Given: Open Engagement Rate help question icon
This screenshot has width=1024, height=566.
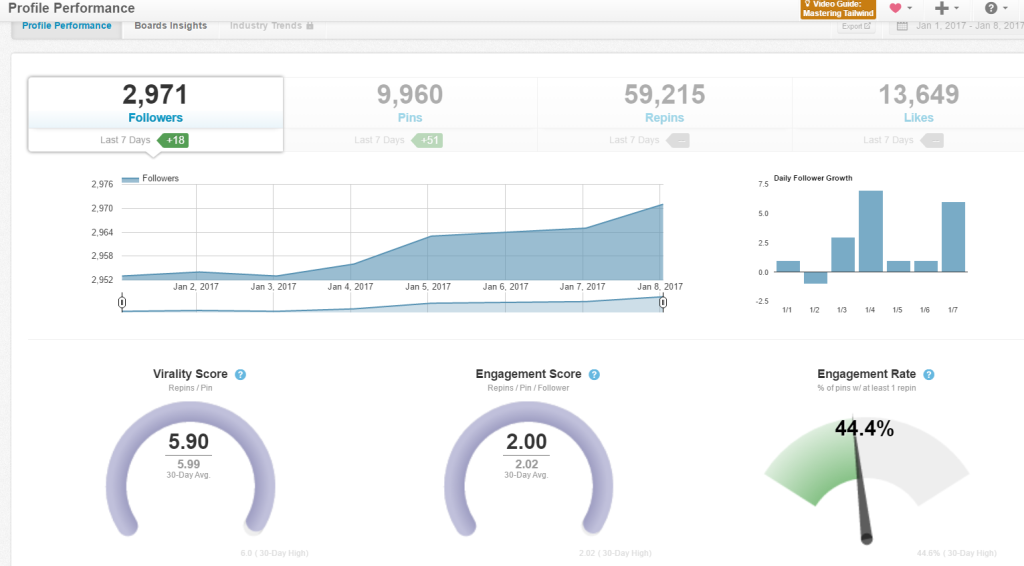Looking at the screenshot, I should 929,375.
